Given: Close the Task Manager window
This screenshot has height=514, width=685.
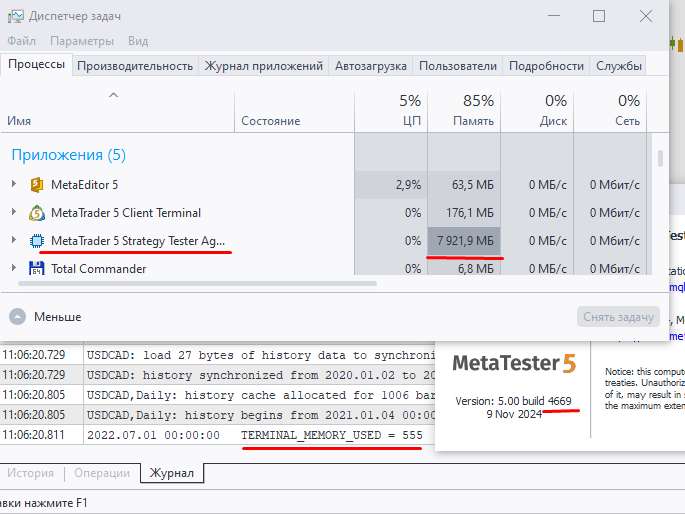Looking at the screenshot, I should 646,16.
